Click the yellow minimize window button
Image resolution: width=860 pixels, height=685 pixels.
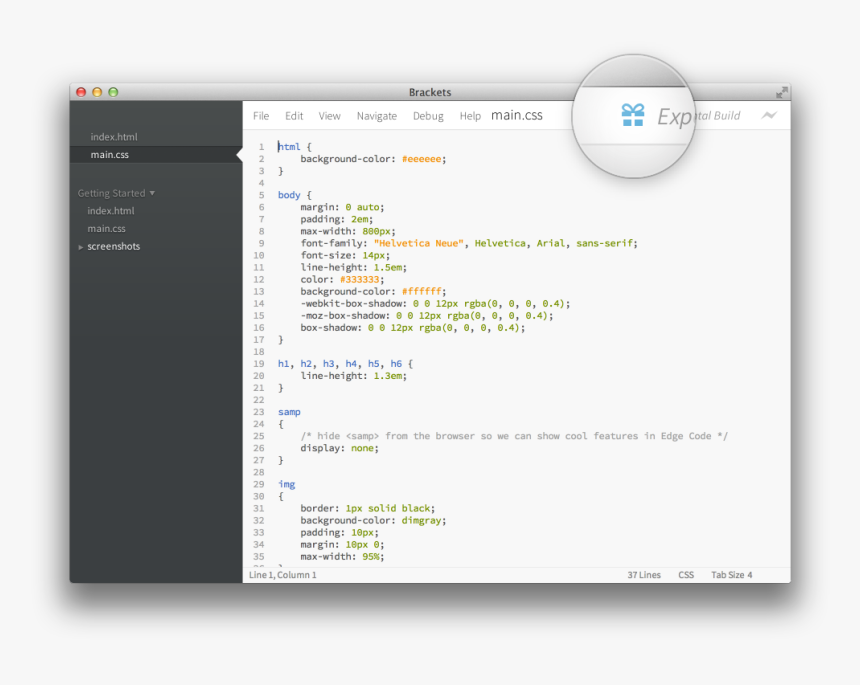[97, 92]
